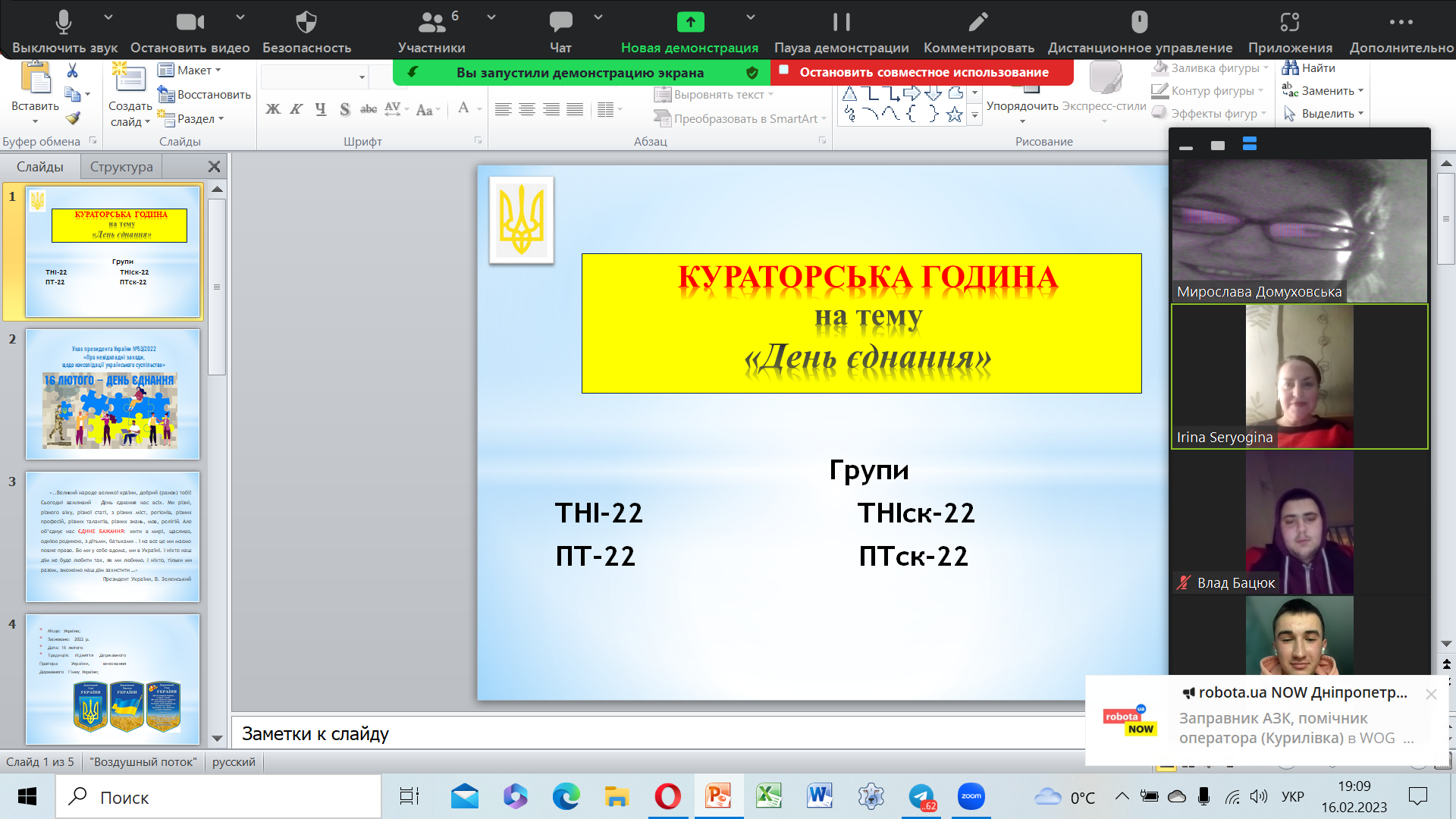Switch to the Слайды tab

point(40,167)
